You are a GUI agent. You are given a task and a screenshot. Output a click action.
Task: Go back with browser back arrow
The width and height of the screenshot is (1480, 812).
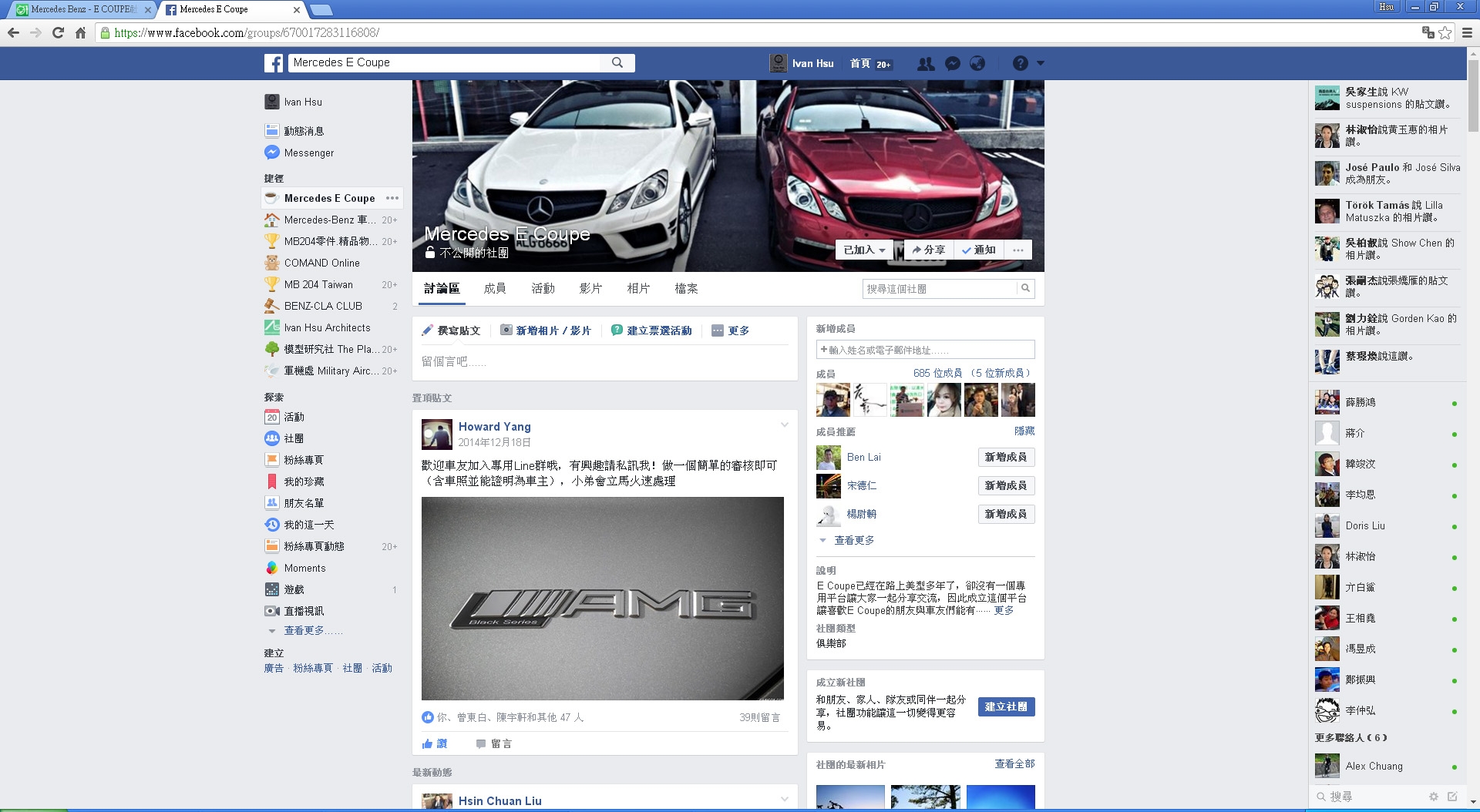point(13,32)
